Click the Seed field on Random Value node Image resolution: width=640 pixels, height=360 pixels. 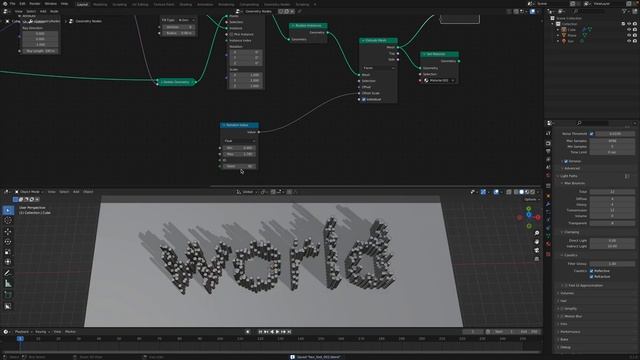point(239,166)
